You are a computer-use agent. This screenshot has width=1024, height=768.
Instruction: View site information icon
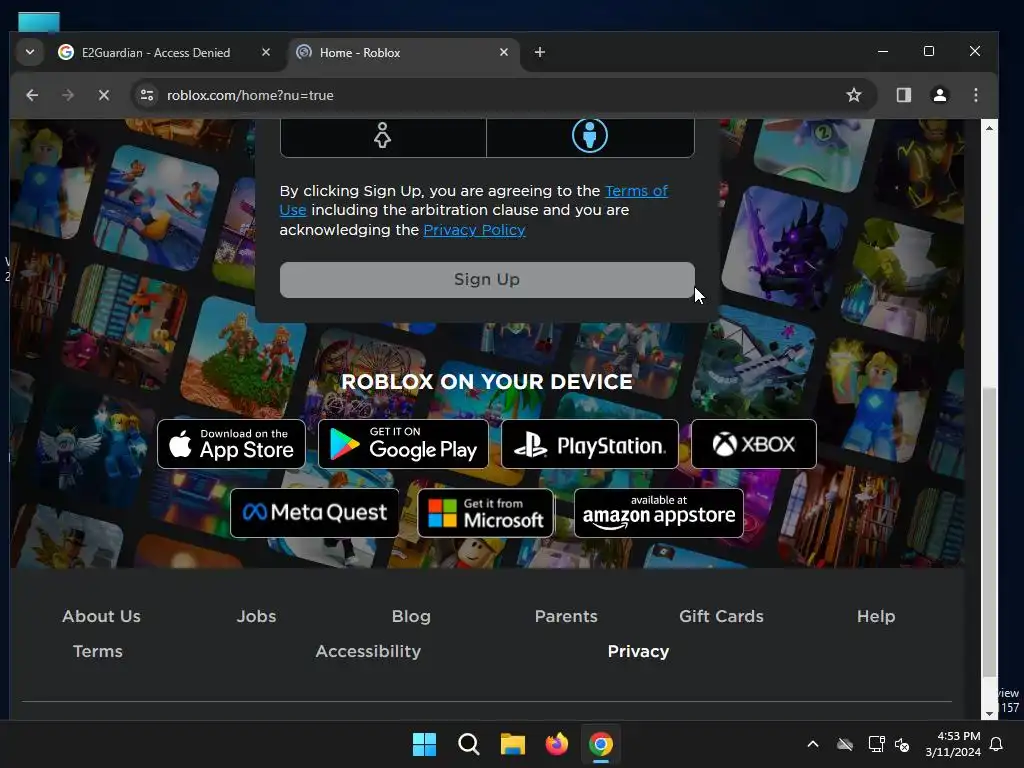click(147, 95)
